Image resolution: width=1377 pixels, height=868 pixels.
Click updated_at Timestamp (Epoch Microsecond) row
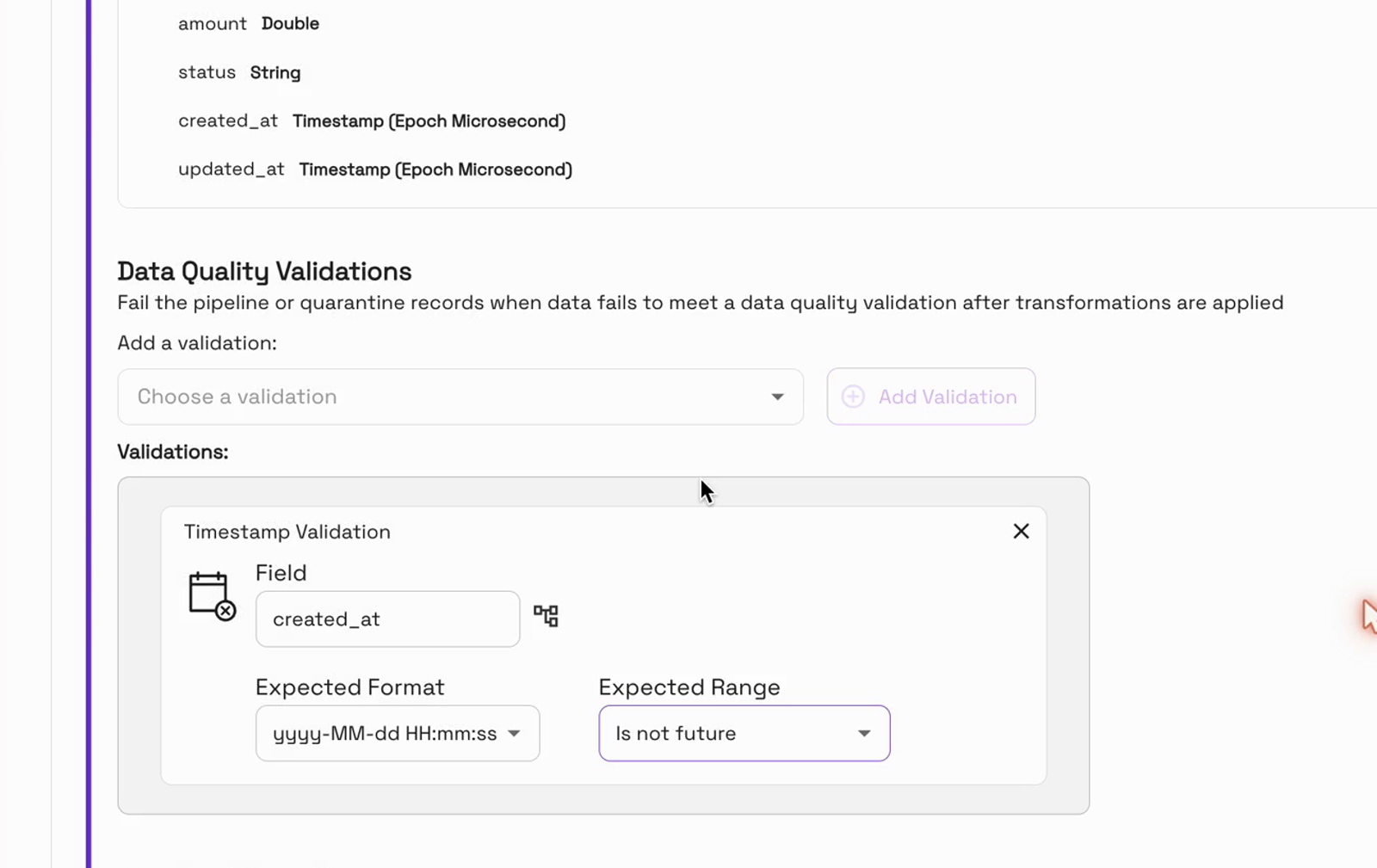tap(375, 169)
